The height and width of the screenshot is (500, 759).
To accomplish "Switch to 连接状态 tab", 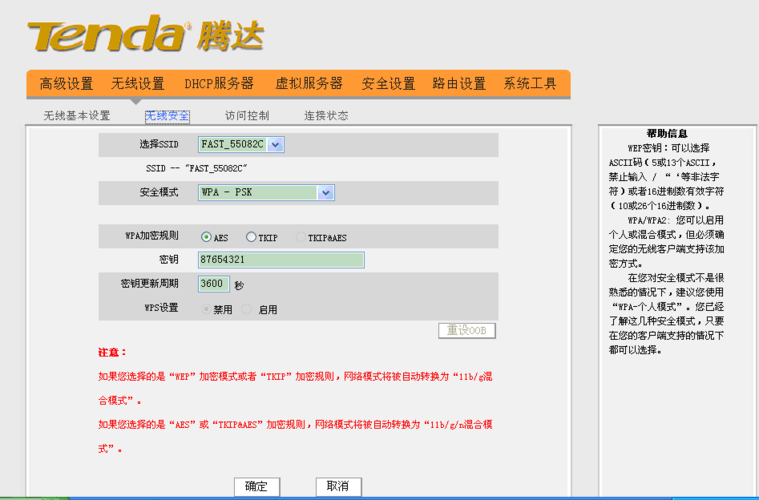I will (x=326, y=116).
